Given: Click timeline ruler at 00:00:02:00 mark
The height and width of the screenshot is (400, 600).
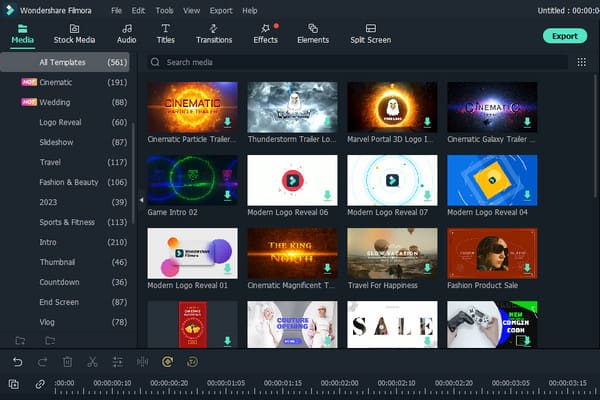Looking at the screenshot, I should 340,384.
